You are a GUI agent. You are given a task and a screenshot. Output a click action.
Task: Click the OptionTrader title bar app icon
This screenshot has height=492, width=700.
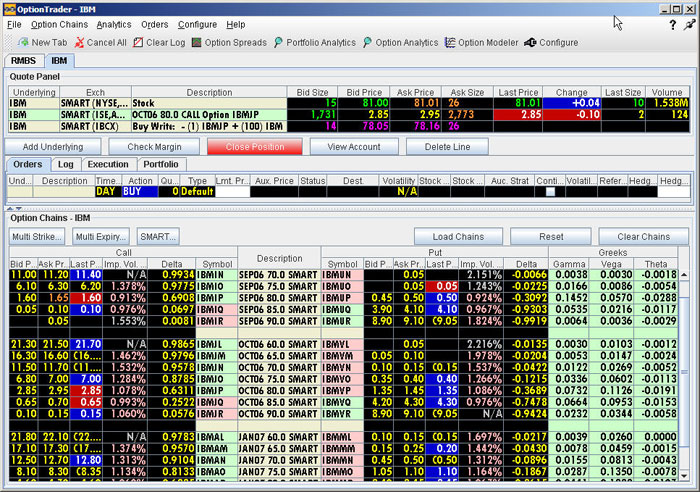click(x=9, y=9)
